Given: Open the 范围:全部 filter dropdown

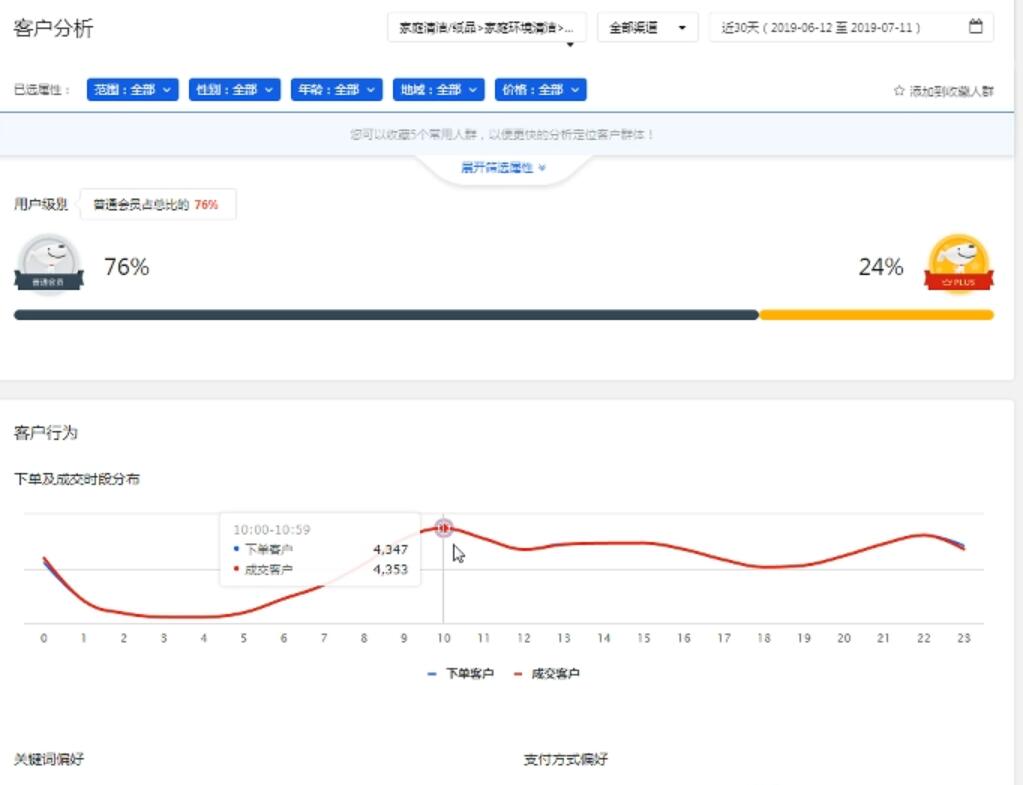Looking at the screenshot, I should (132, 89).
